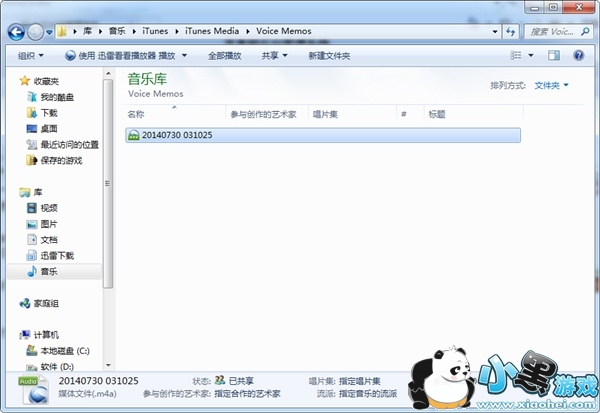The width and height of the screenshot is (600, 413).
Task: Toggle the preview pane icon
Action: (x=553, y=56)
